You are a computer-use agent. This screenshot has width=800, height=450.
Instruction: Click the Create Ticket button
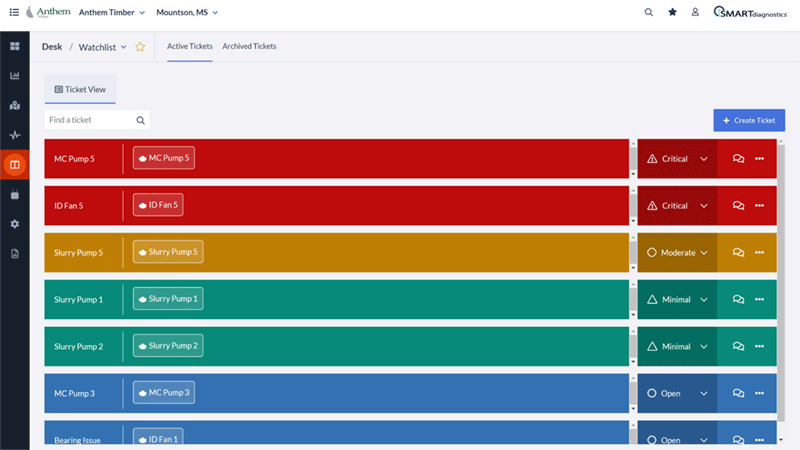tap(749, 120)
